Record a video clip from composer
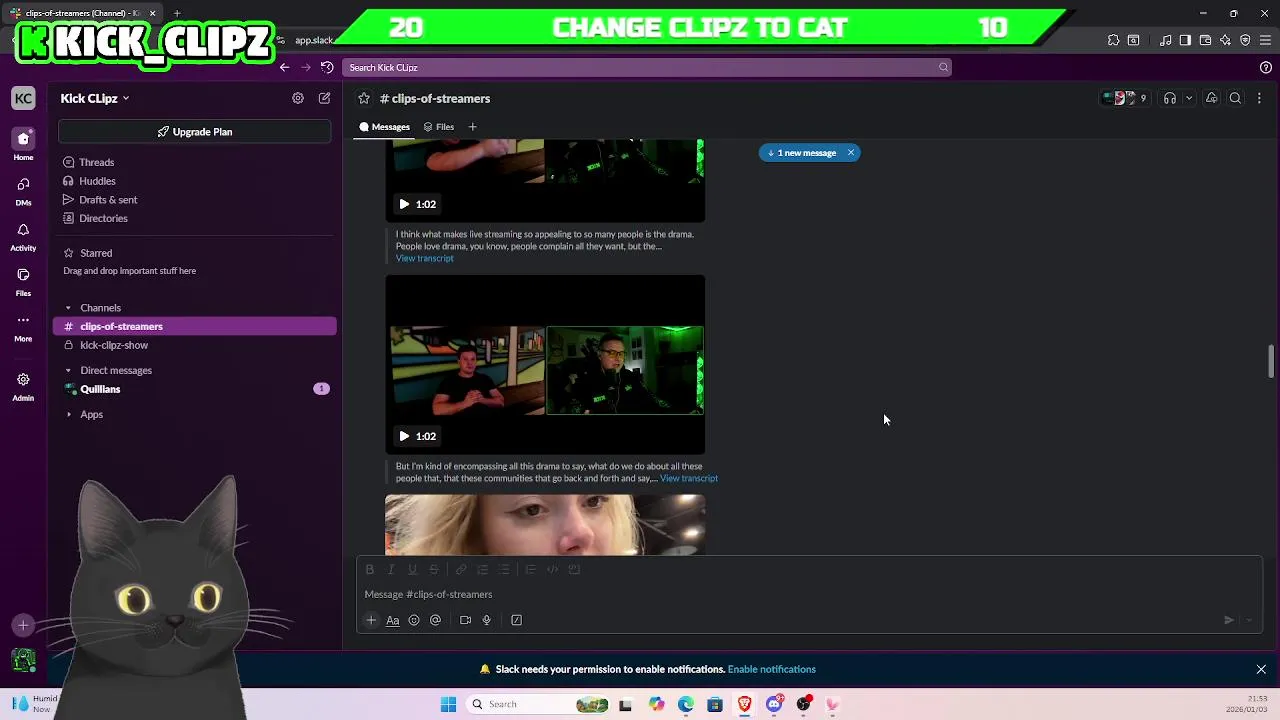 tap(465, 620)
